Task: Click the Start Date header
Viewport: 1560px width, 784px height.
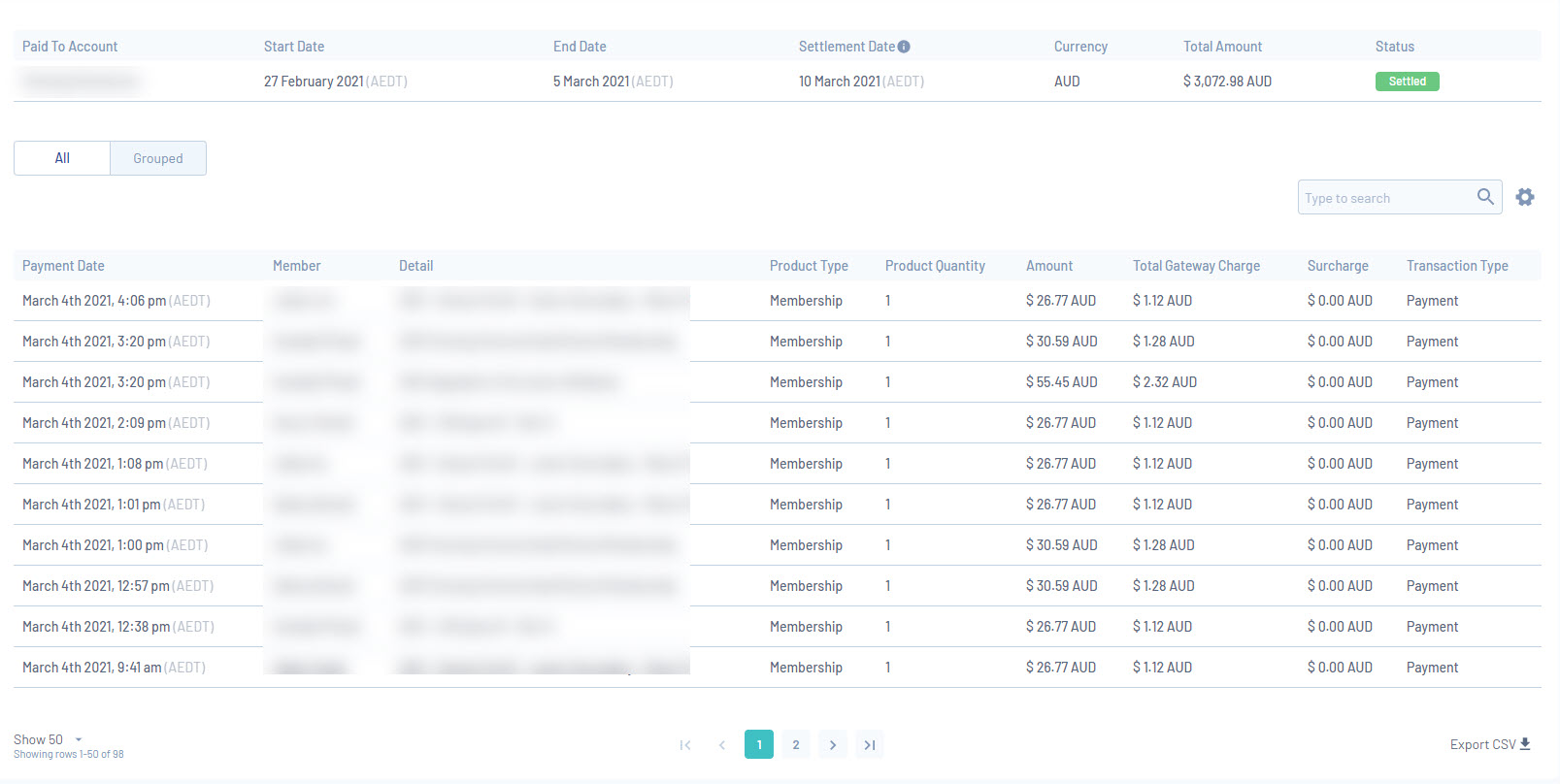Action: (294, 47)
